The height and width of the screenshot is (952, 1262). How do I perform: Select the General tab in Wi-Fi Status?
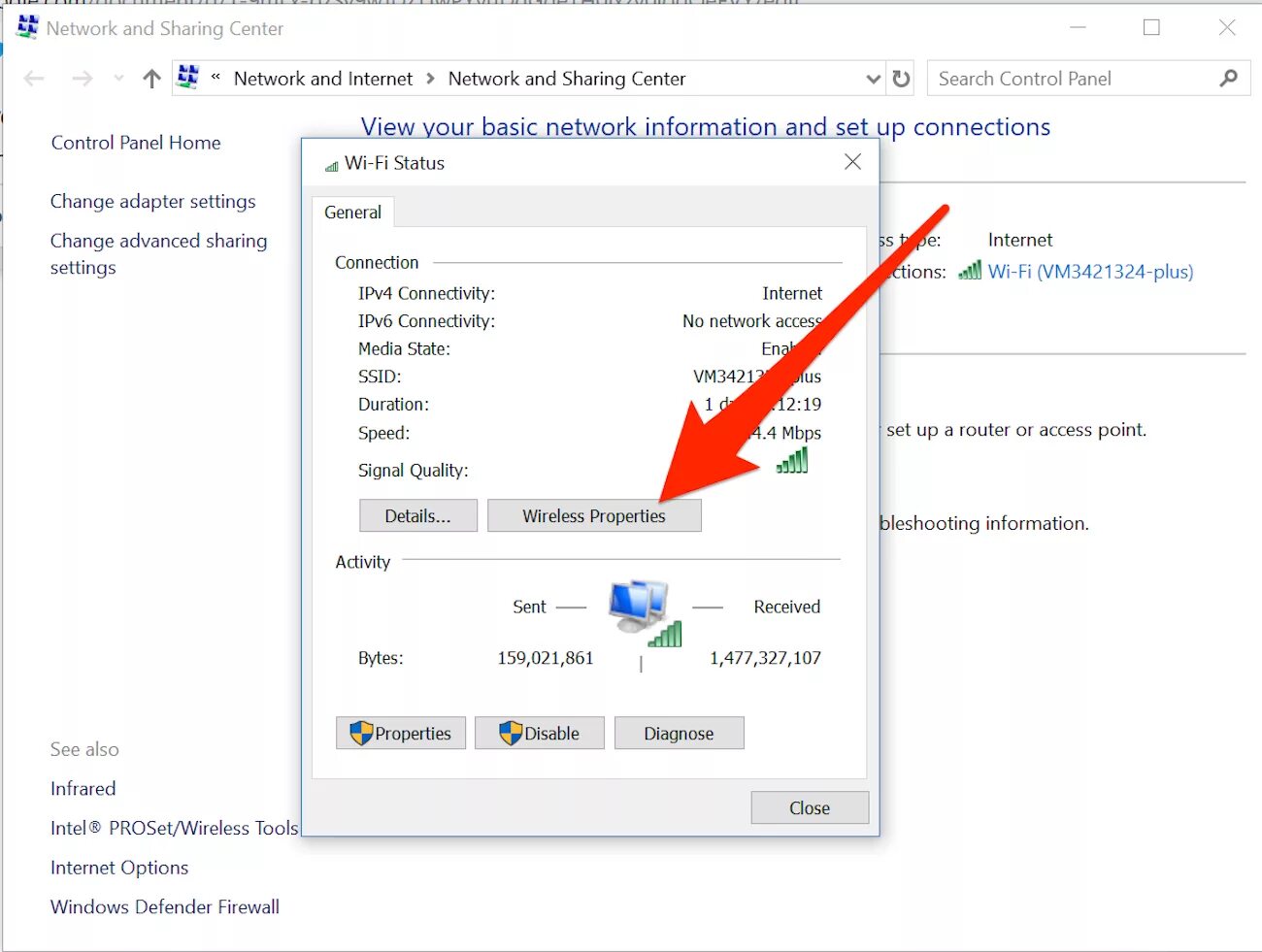click(x=353, y=212)
